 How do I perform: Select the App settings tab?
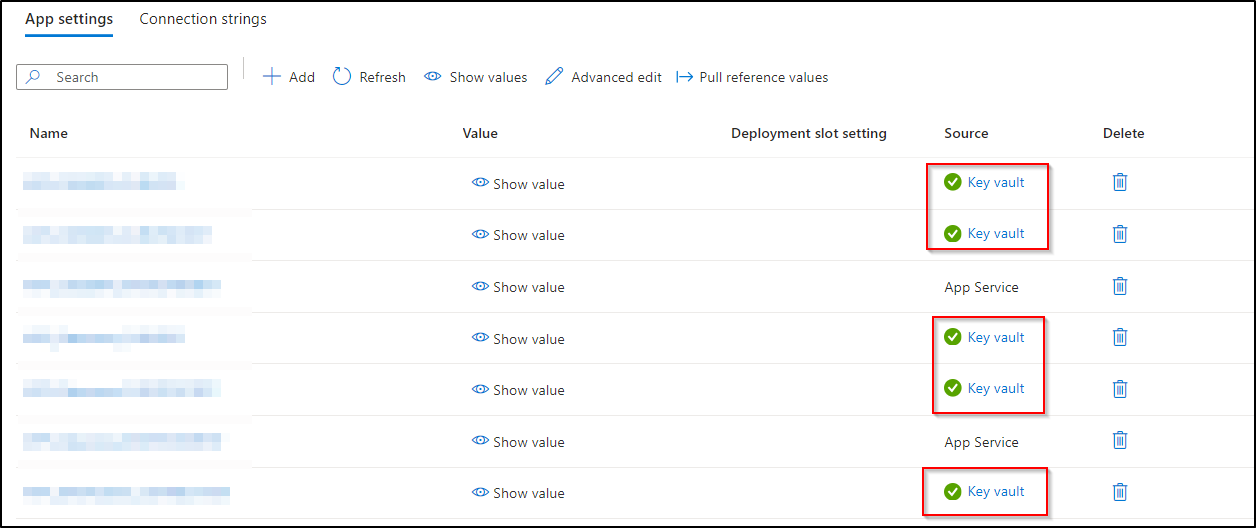click(x=69, y=19)
